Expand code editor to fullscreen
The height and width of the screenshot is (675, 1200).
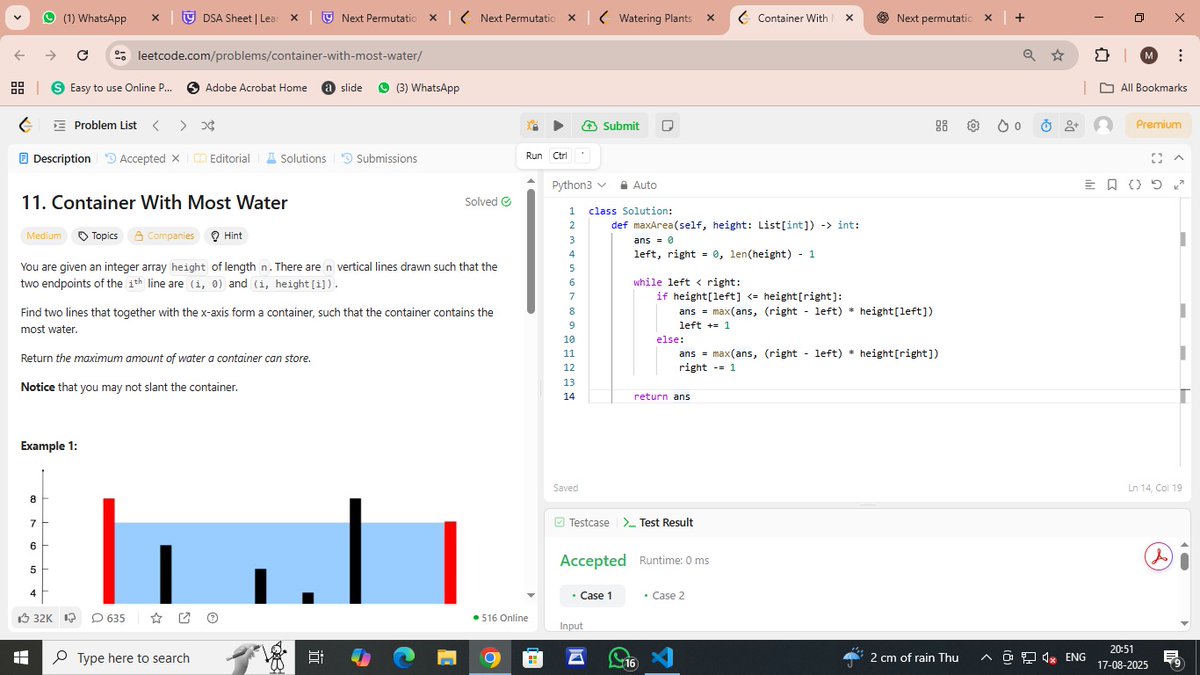[1178, 185]
